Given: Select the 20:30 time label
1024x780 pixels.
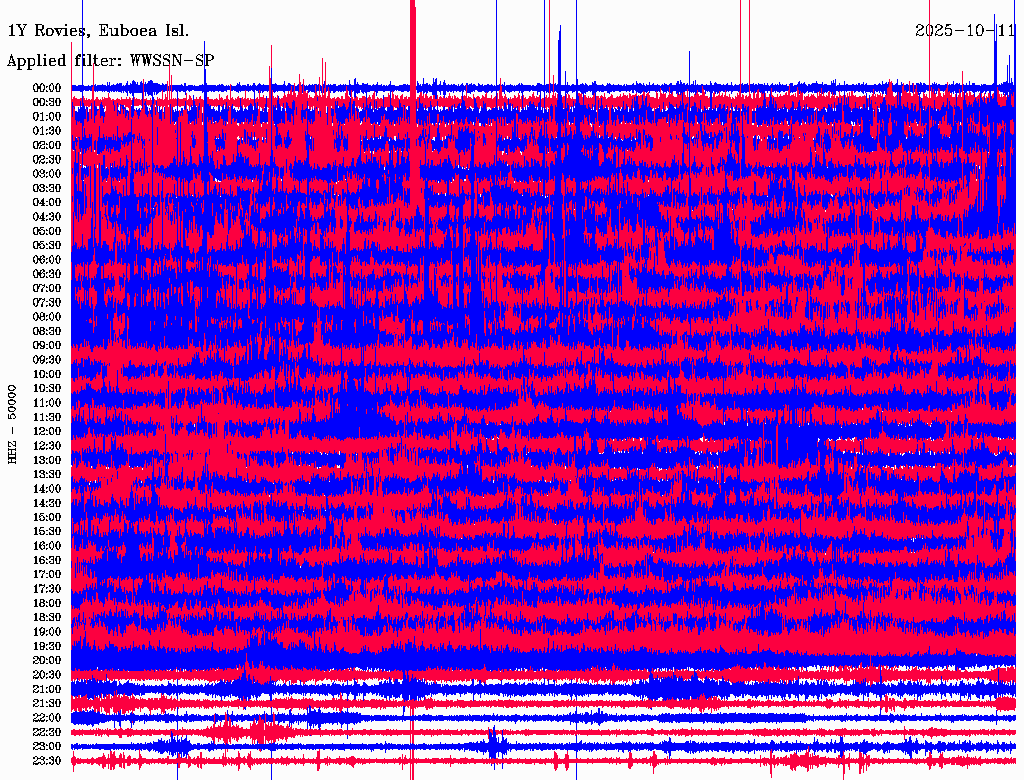Looking at the screenshot, I should click(x=47, y=675).
